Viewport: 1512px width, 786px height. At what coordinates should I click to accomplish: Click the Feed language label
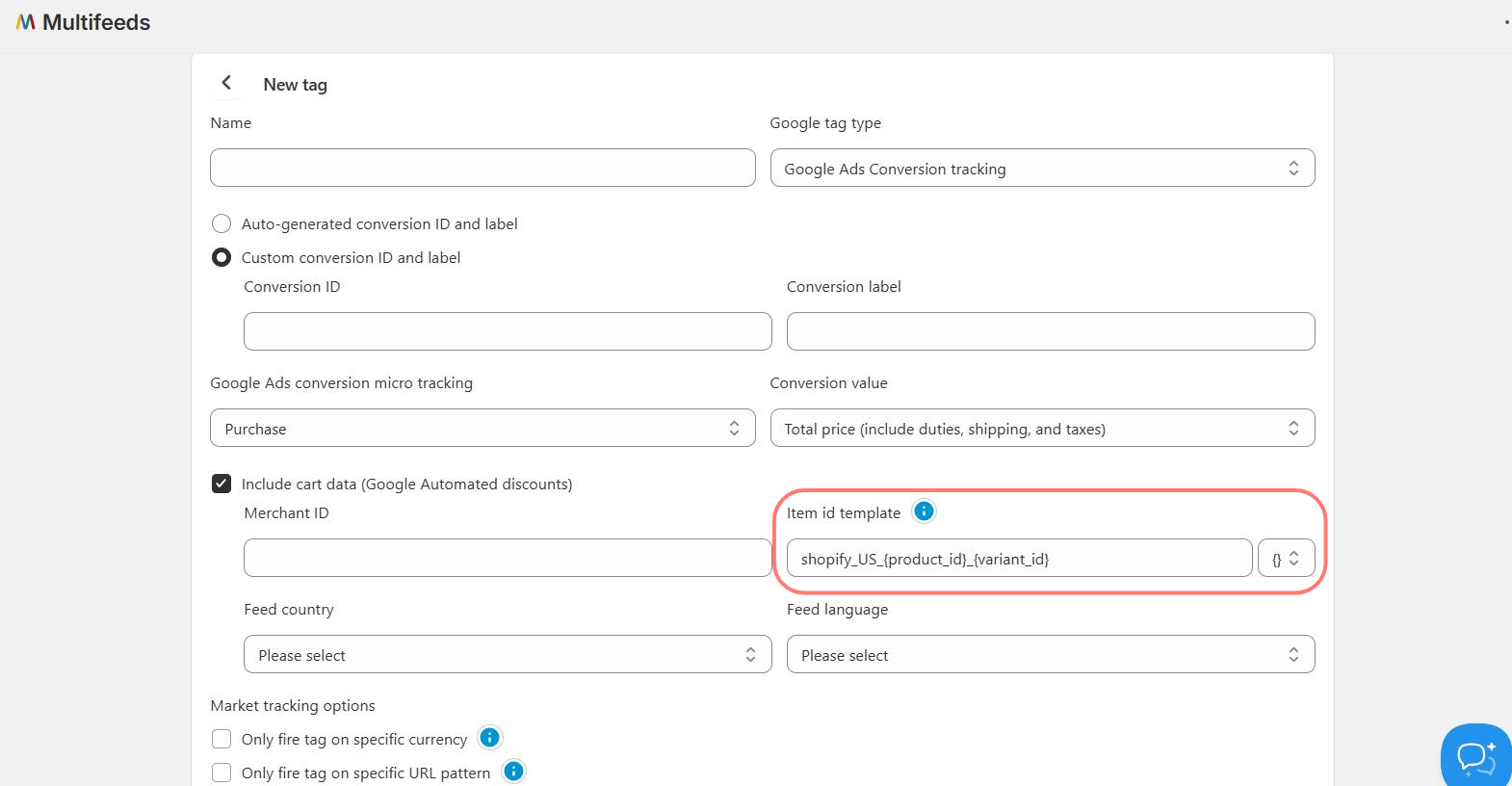837,610
